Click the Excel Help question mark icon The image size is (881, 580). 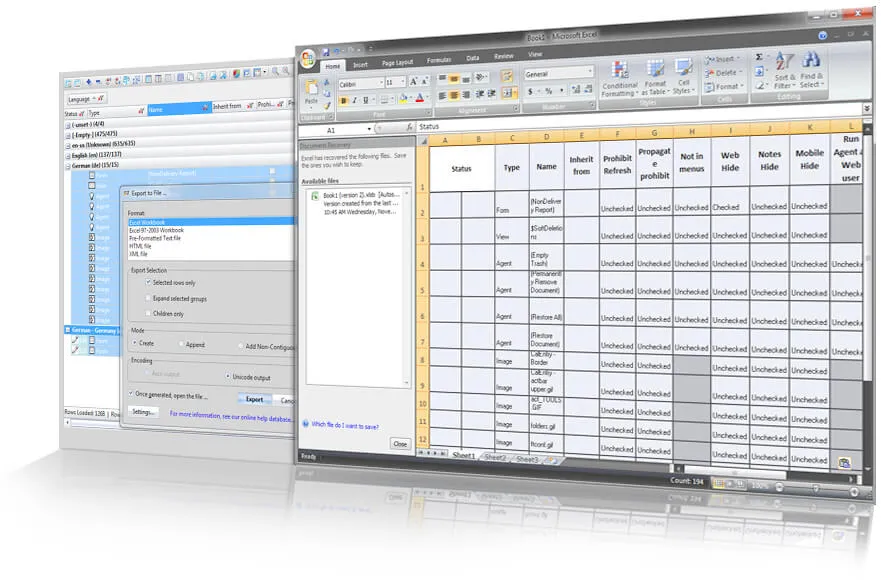pos(823,35)
